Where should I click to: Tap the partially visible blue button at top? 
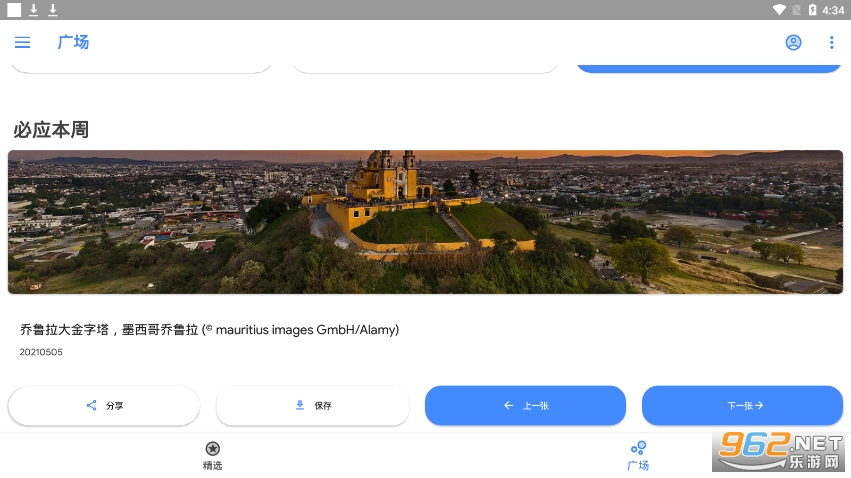708,67
